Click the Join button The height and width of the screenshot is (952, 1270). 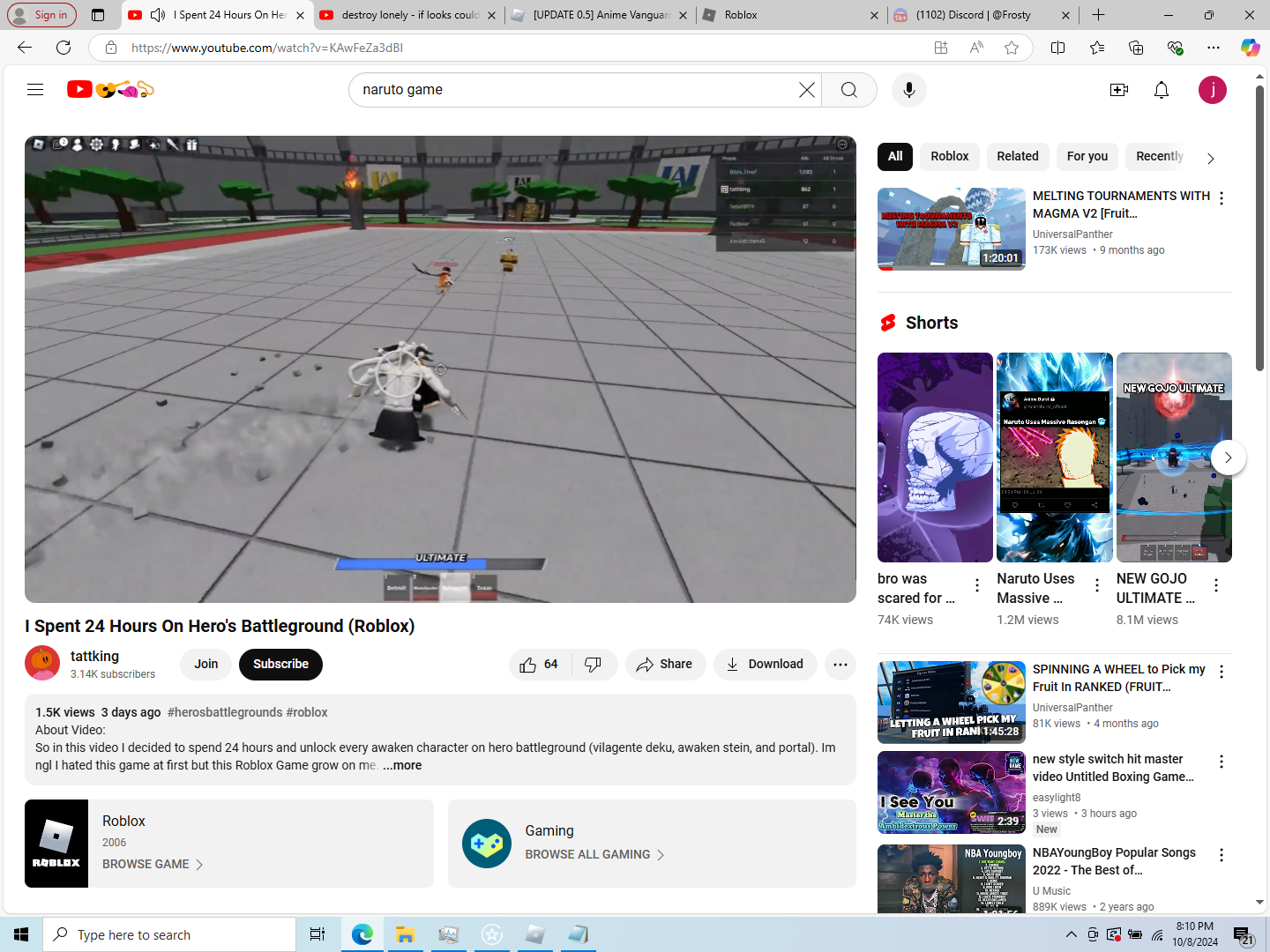click(206, 665)
